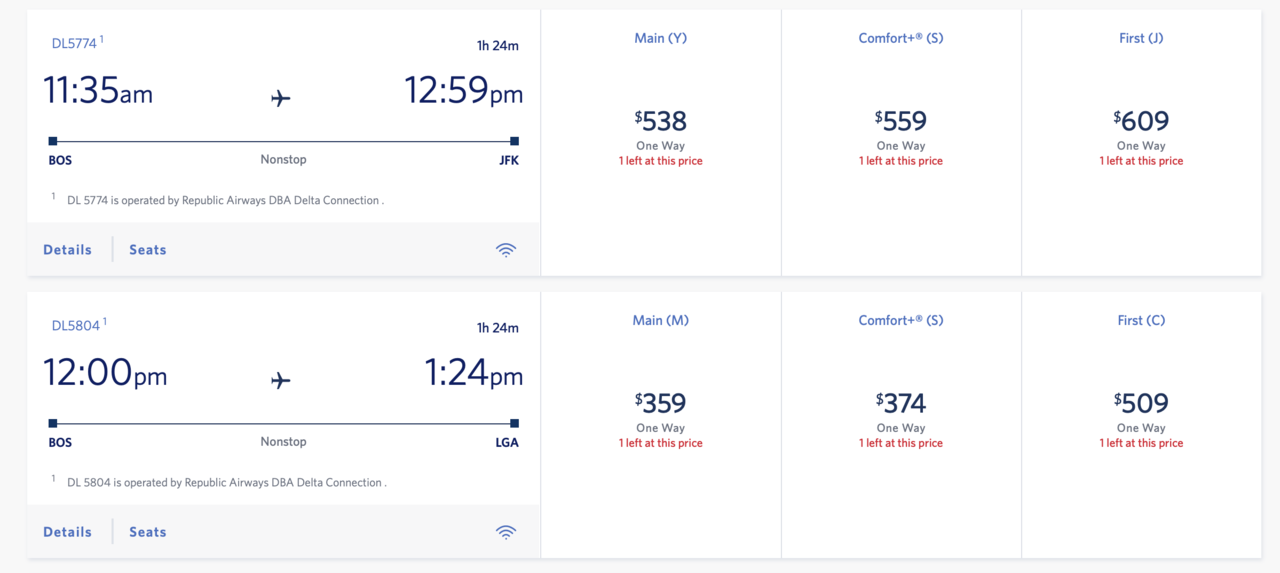Click airplane icon on BOS to LGA flight

coord(281,380)
